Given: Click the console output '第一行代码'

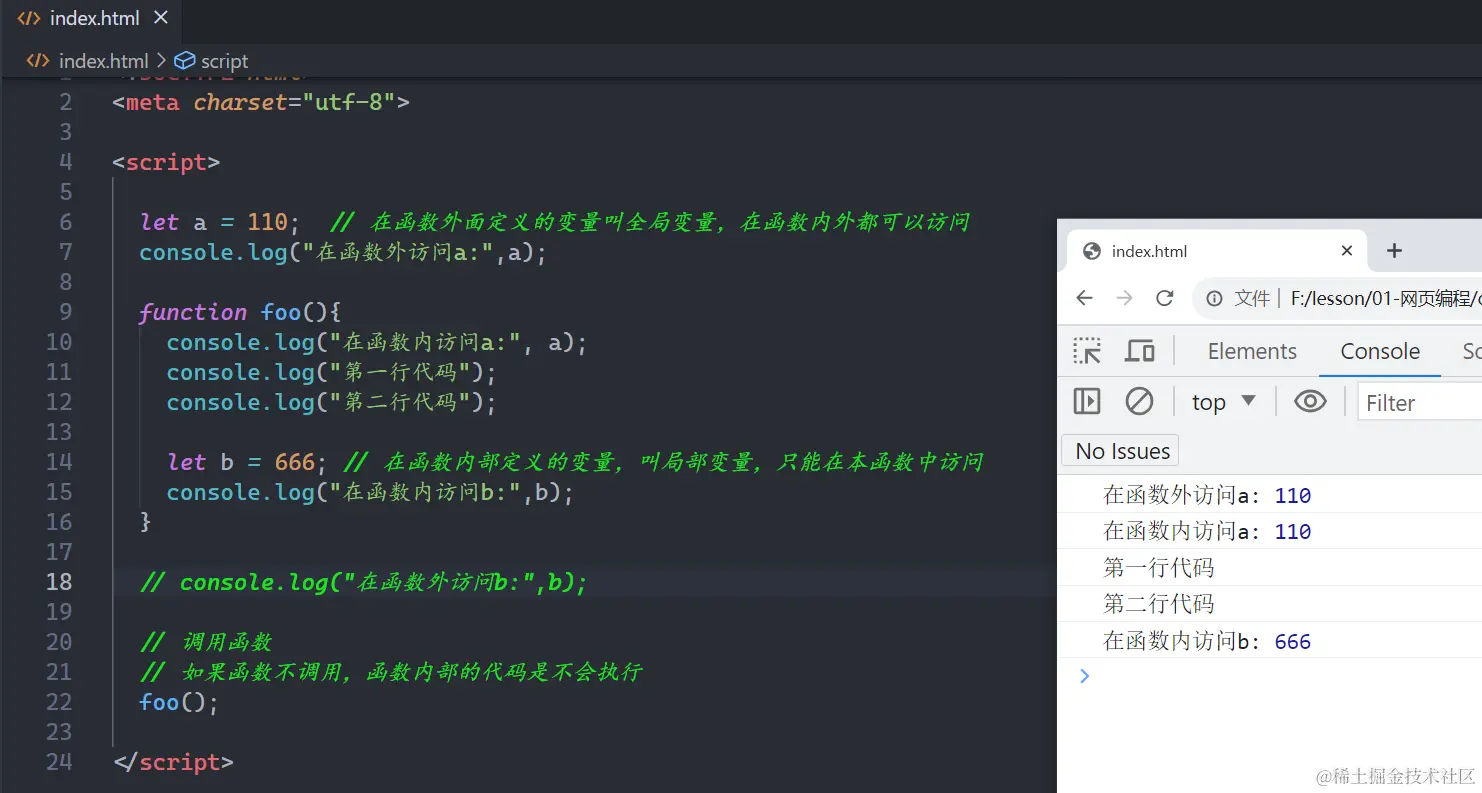Looking at the screenshot, I should [1158, 568].
